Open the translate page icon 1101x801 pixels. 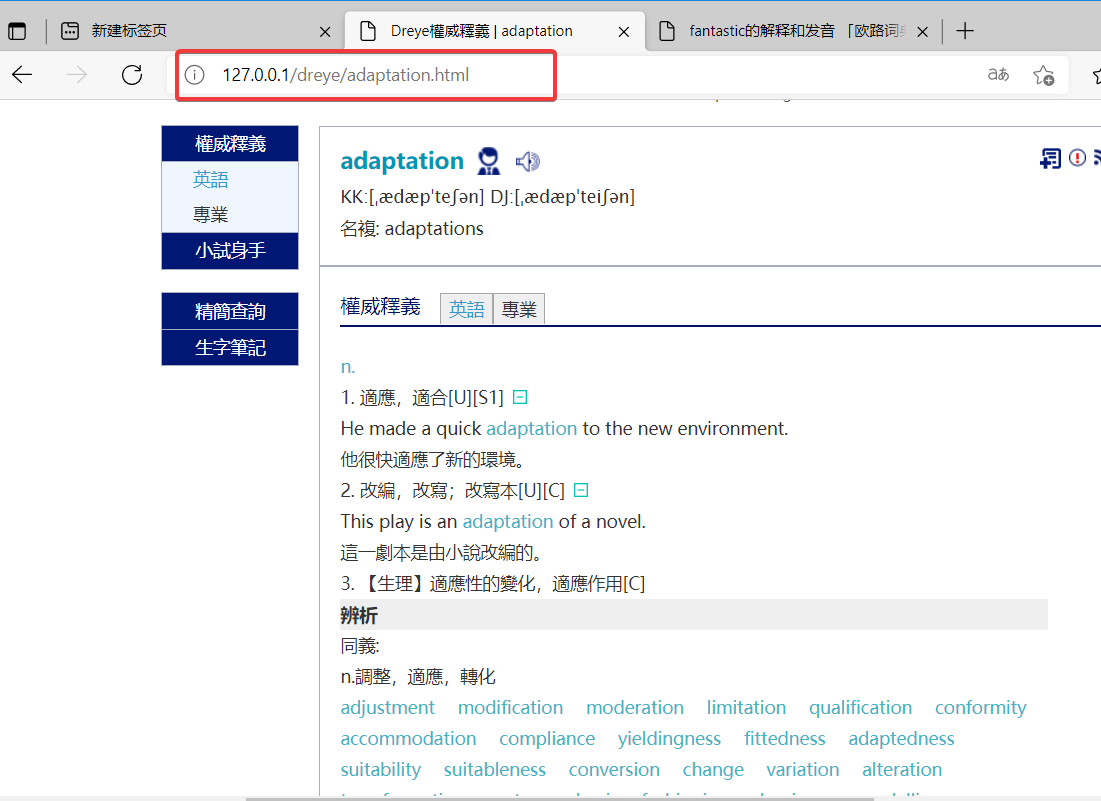[x=998, y=74]
